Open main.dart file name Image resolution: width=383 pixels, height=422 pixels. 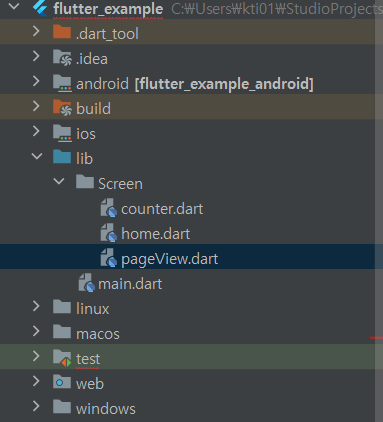point(130,284)
